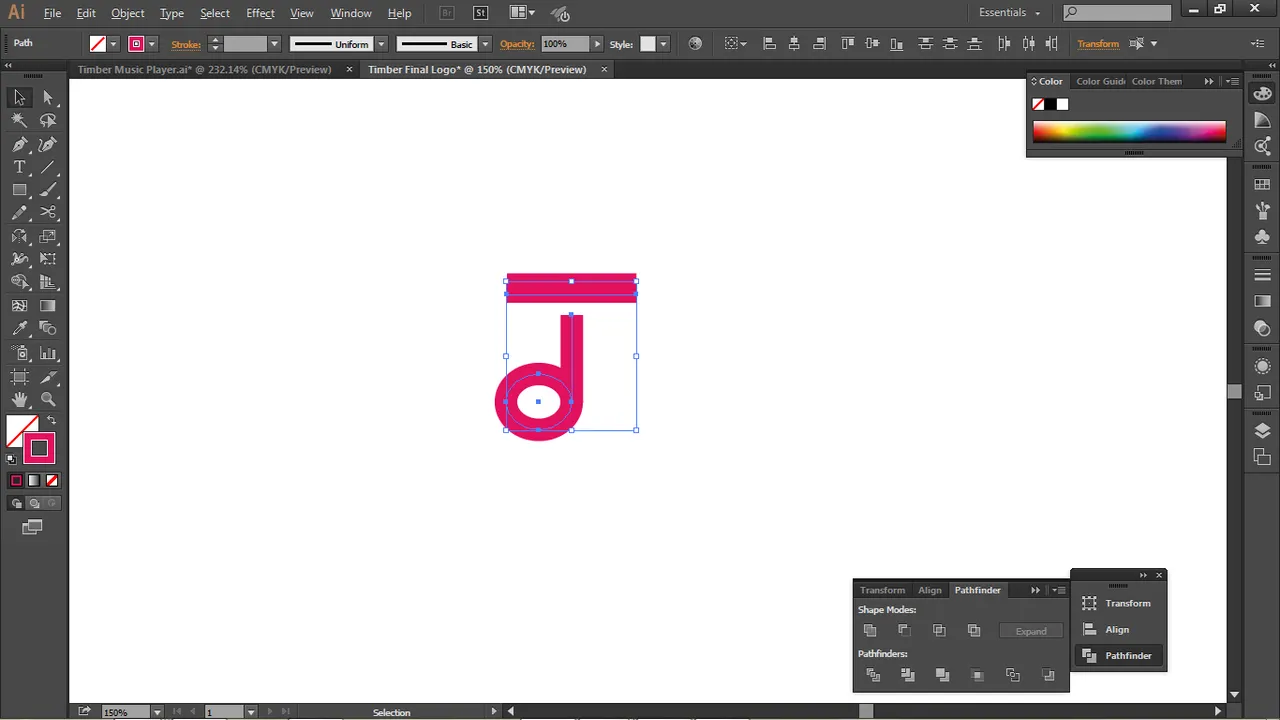
Task: Click the Expand button in Pathfinder
Action: (1031, 631)
